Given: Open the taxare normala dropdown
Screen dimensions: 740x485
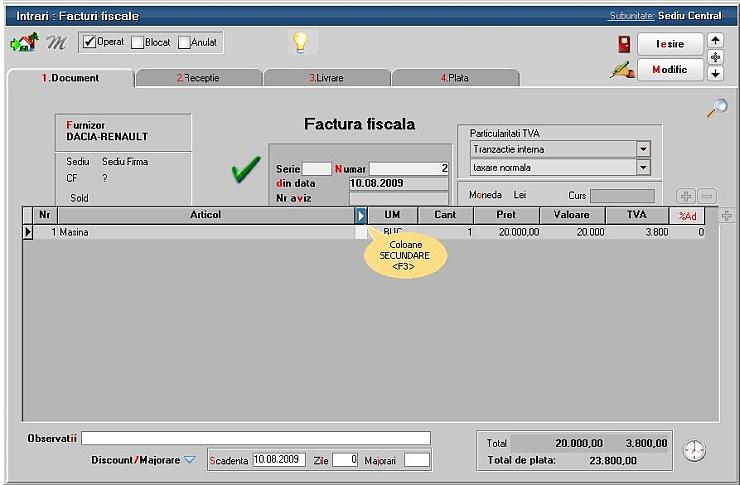Looking at the screenshot, I should 643,167.
